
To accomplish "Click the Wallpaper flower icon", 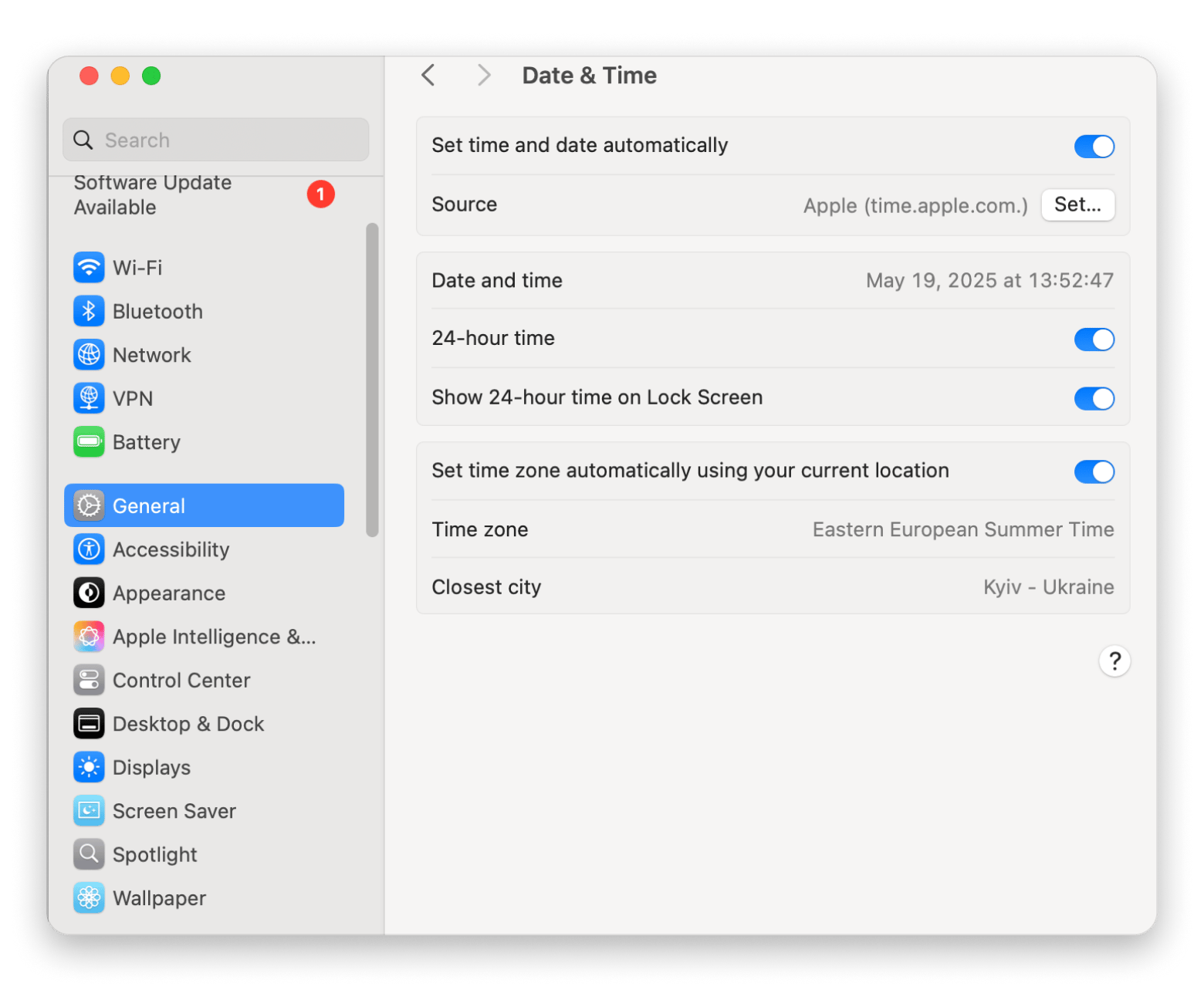I will pyautogui.click(x=89, y=898).
